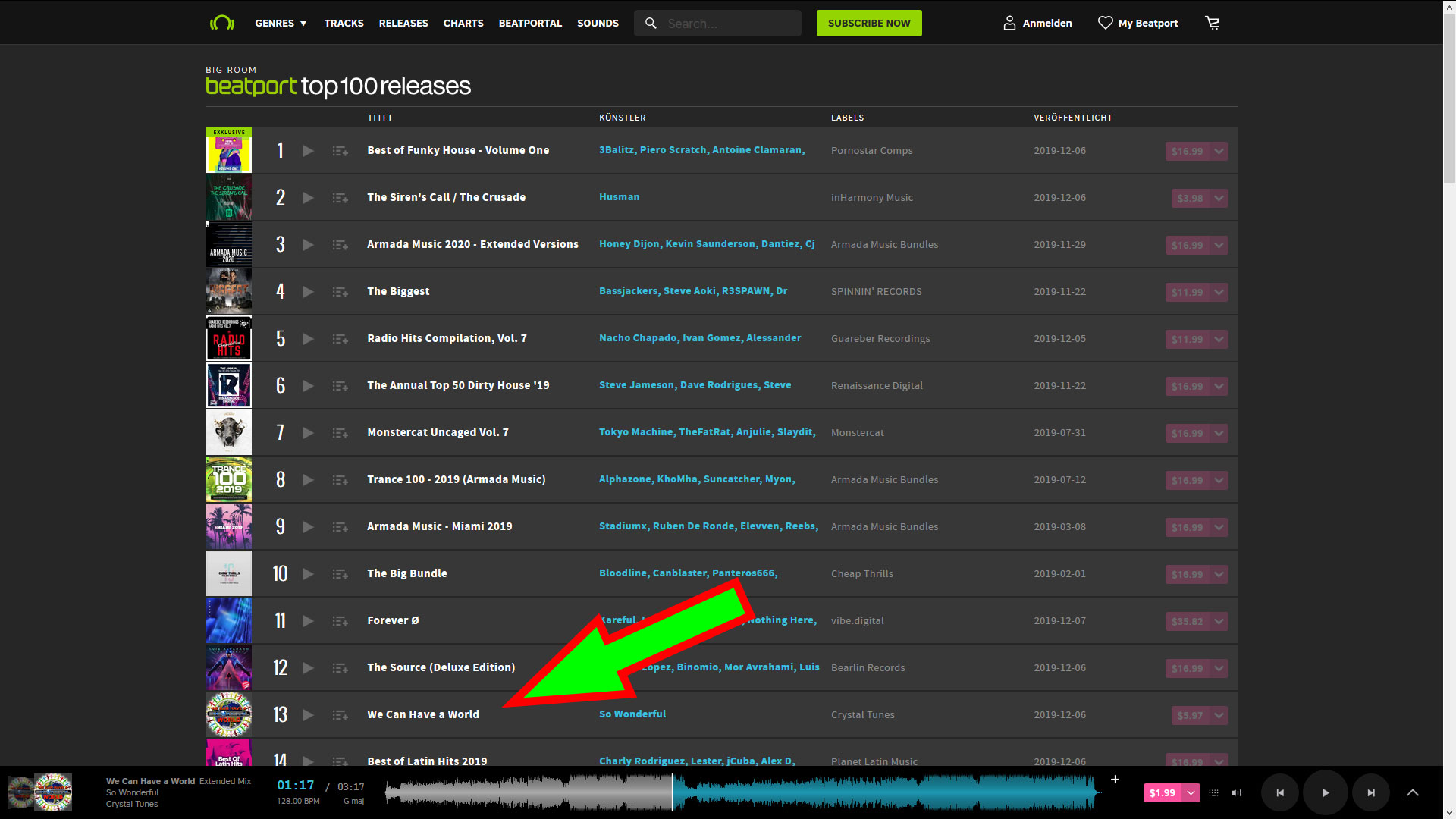Skip to next track in player

click(1370, 792)
